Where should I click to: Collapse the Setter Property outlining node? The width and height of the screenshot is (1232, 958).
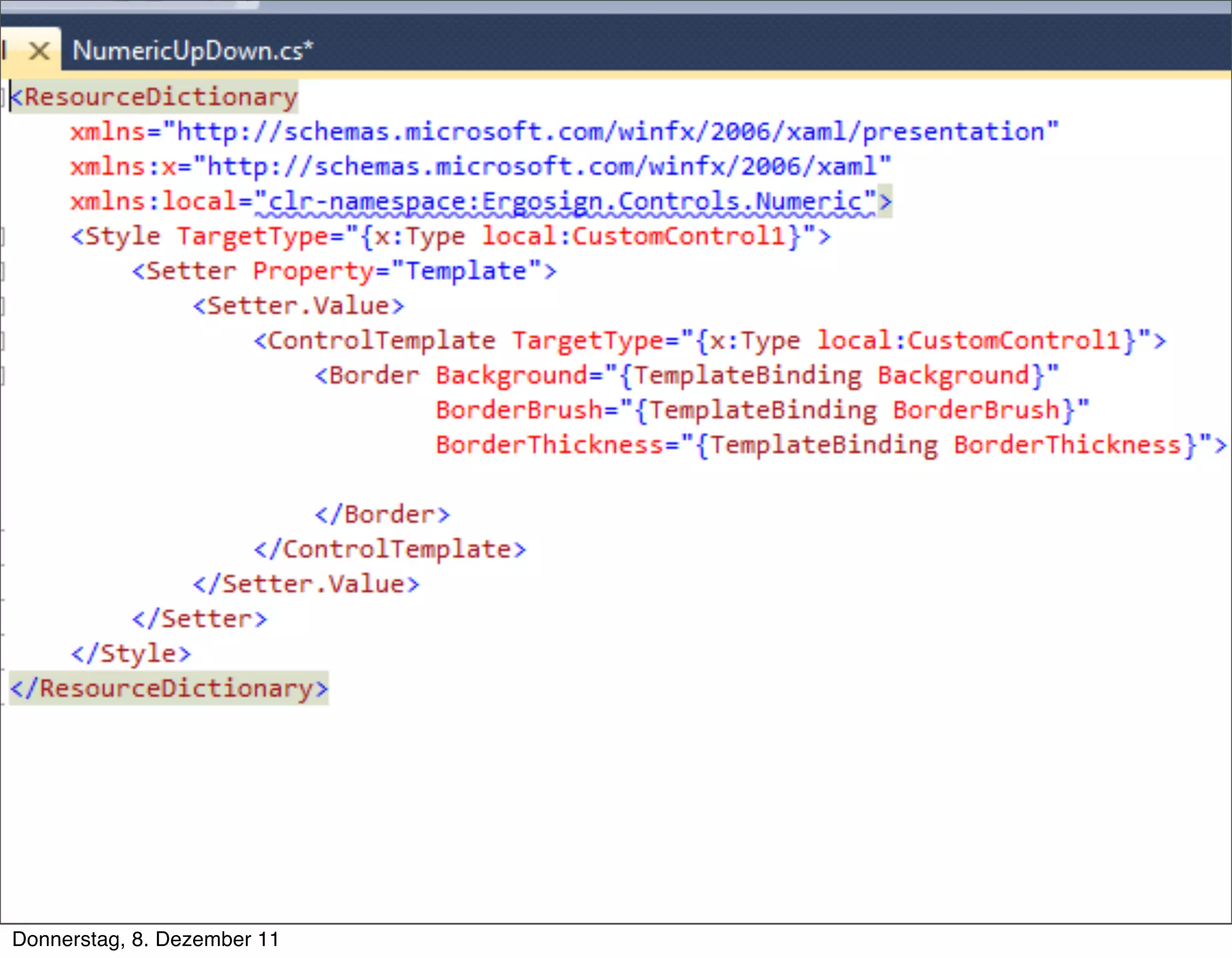tap(2, 272)
